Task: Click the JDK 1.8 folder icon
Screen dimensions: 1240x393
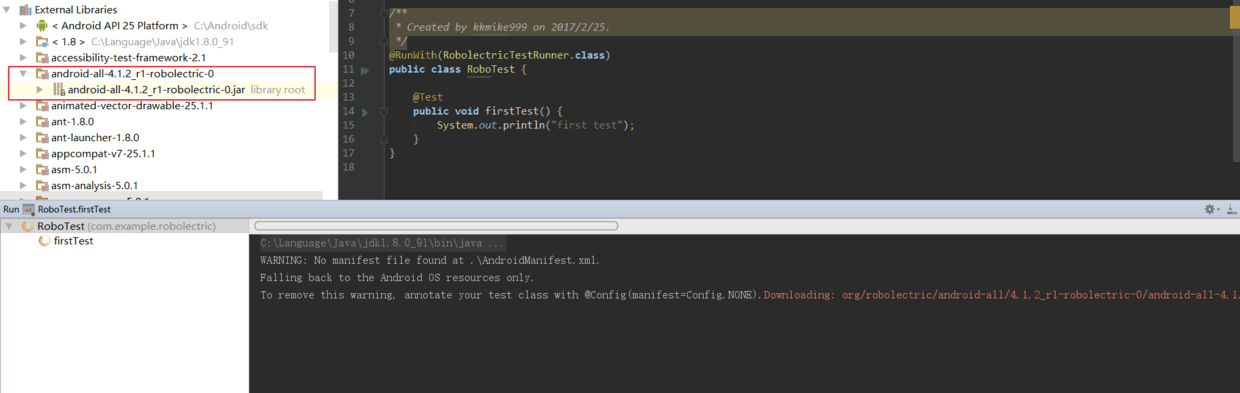Action: point(41,42)
